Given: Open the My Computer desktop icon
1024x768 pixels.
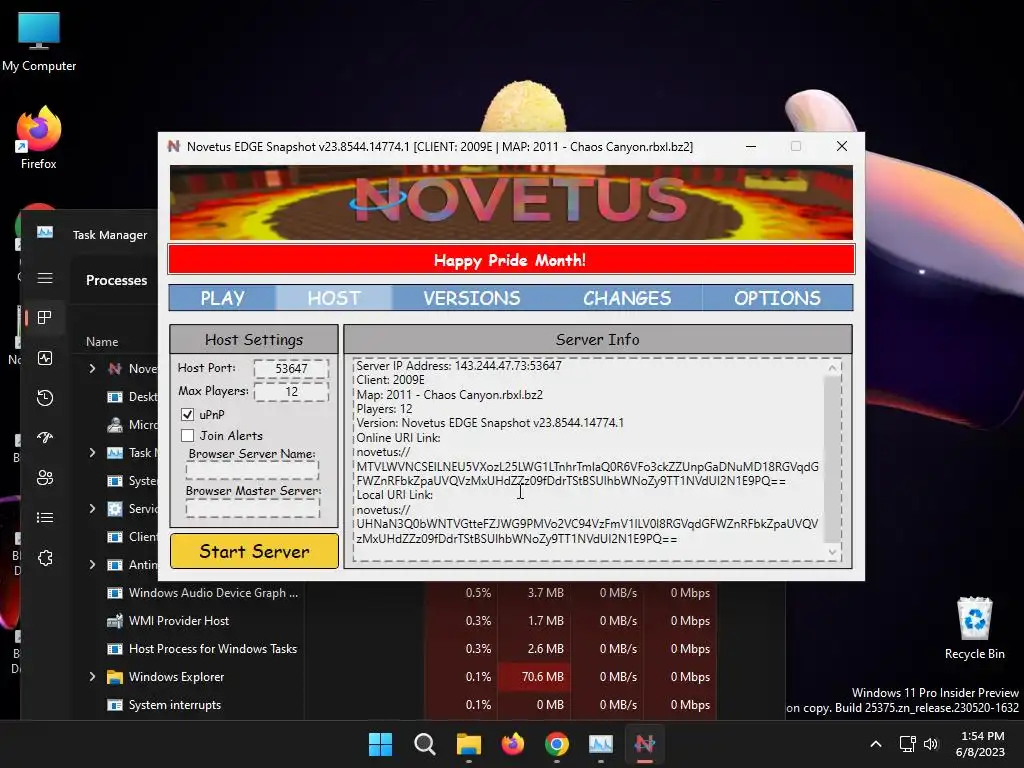Looking at the screenshot, I should (x=39, y=41).
